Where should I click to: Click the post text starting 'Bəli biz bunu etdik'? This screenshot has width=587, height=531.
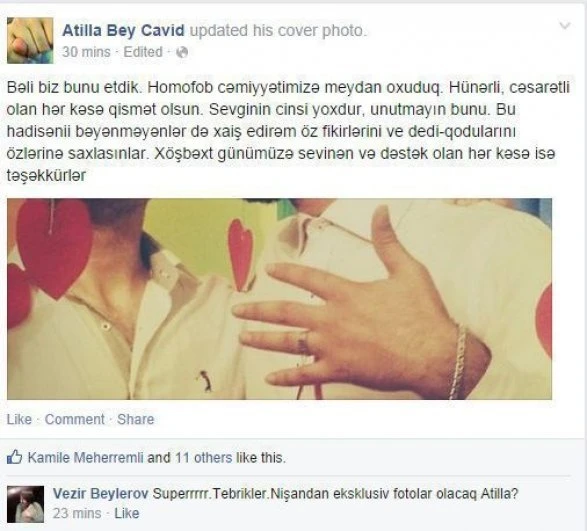click(288, 131)
